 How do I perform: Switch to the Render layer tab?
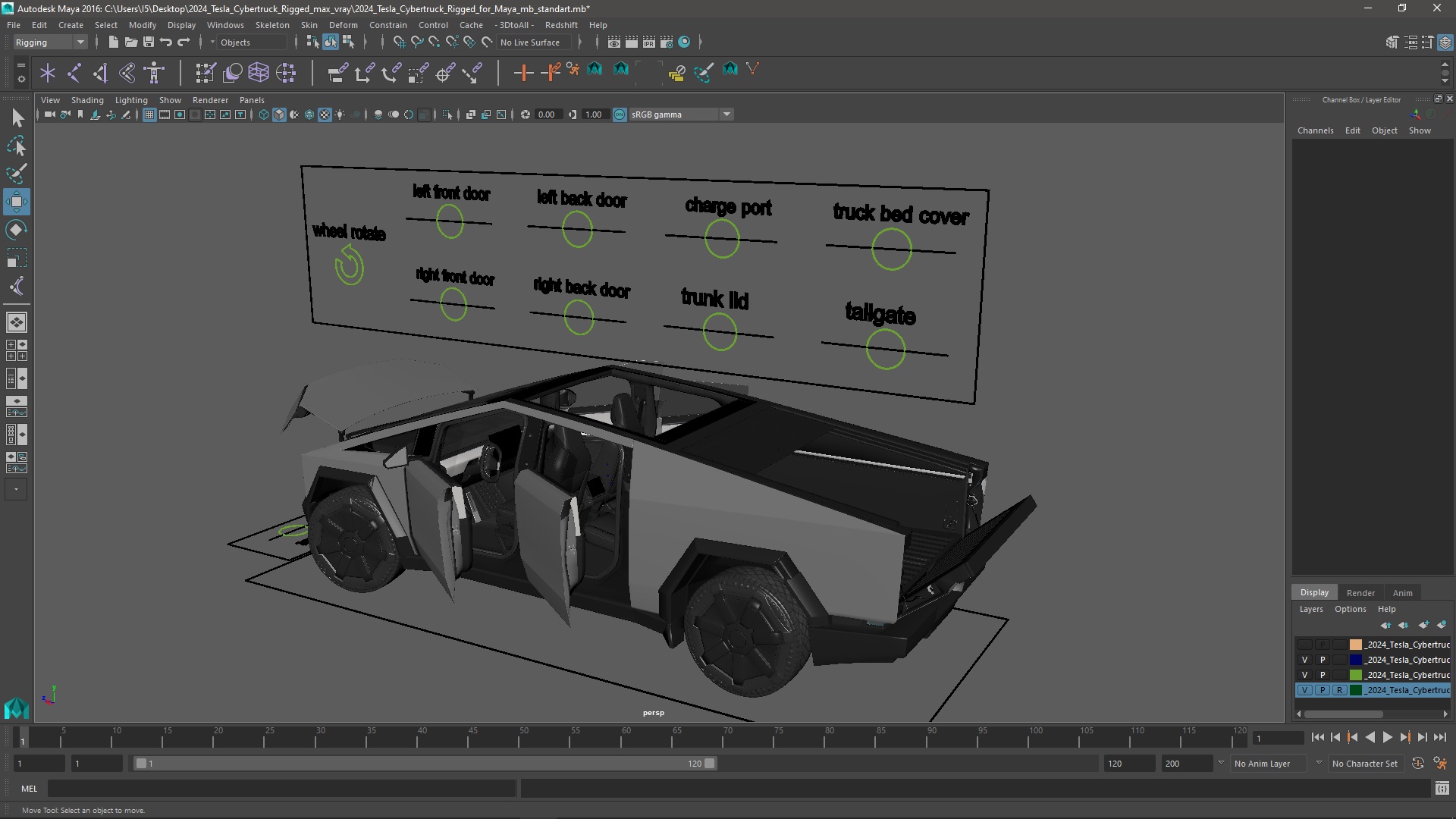point(1360,593)
